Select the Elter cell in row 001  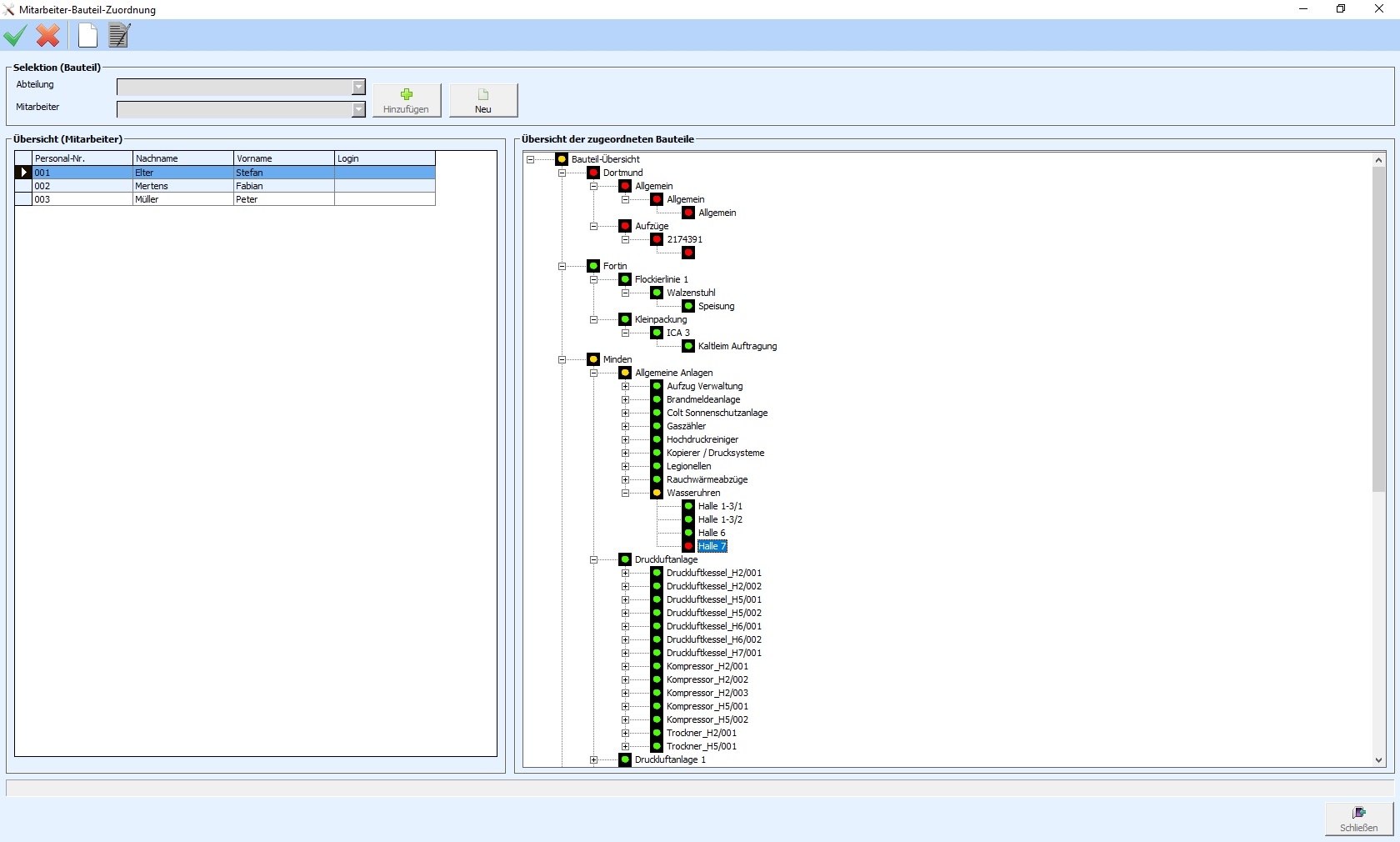click(x=183, y=173)
